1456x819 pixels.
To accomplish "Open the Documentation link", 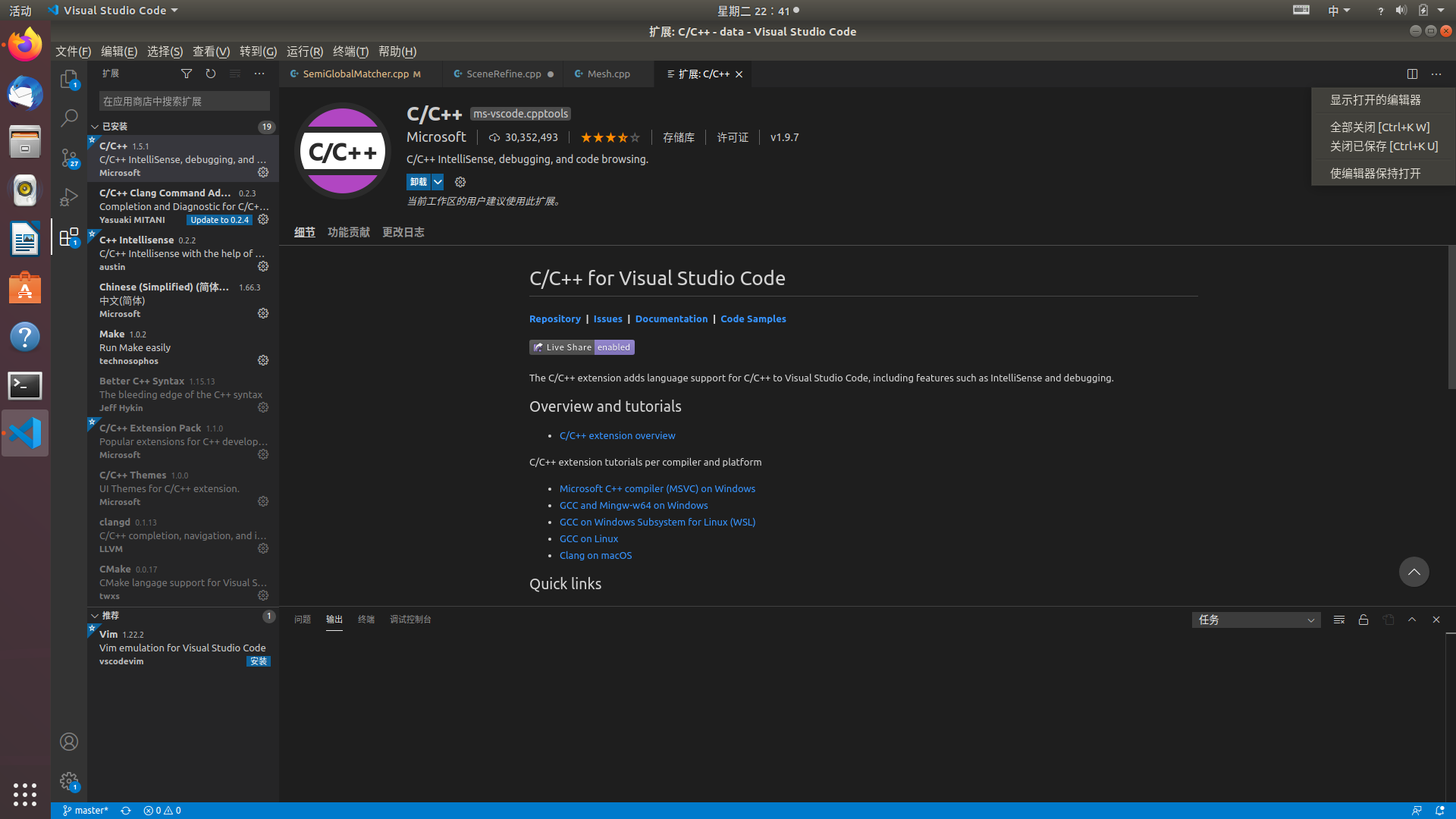I will (x=671, y=318).
